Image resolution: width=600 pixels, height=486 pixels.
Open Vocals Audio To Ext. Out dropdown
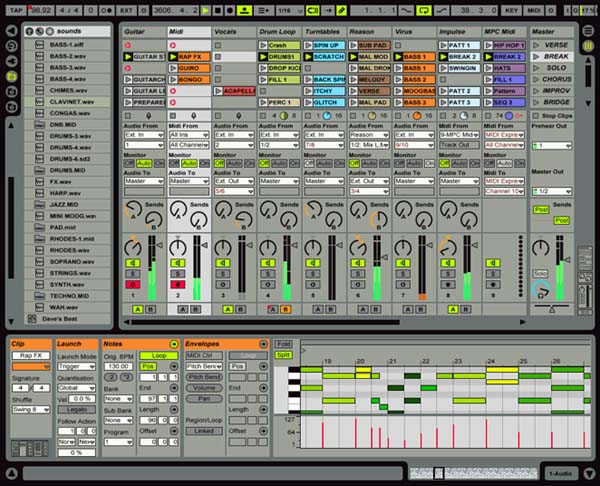point(234,181)
